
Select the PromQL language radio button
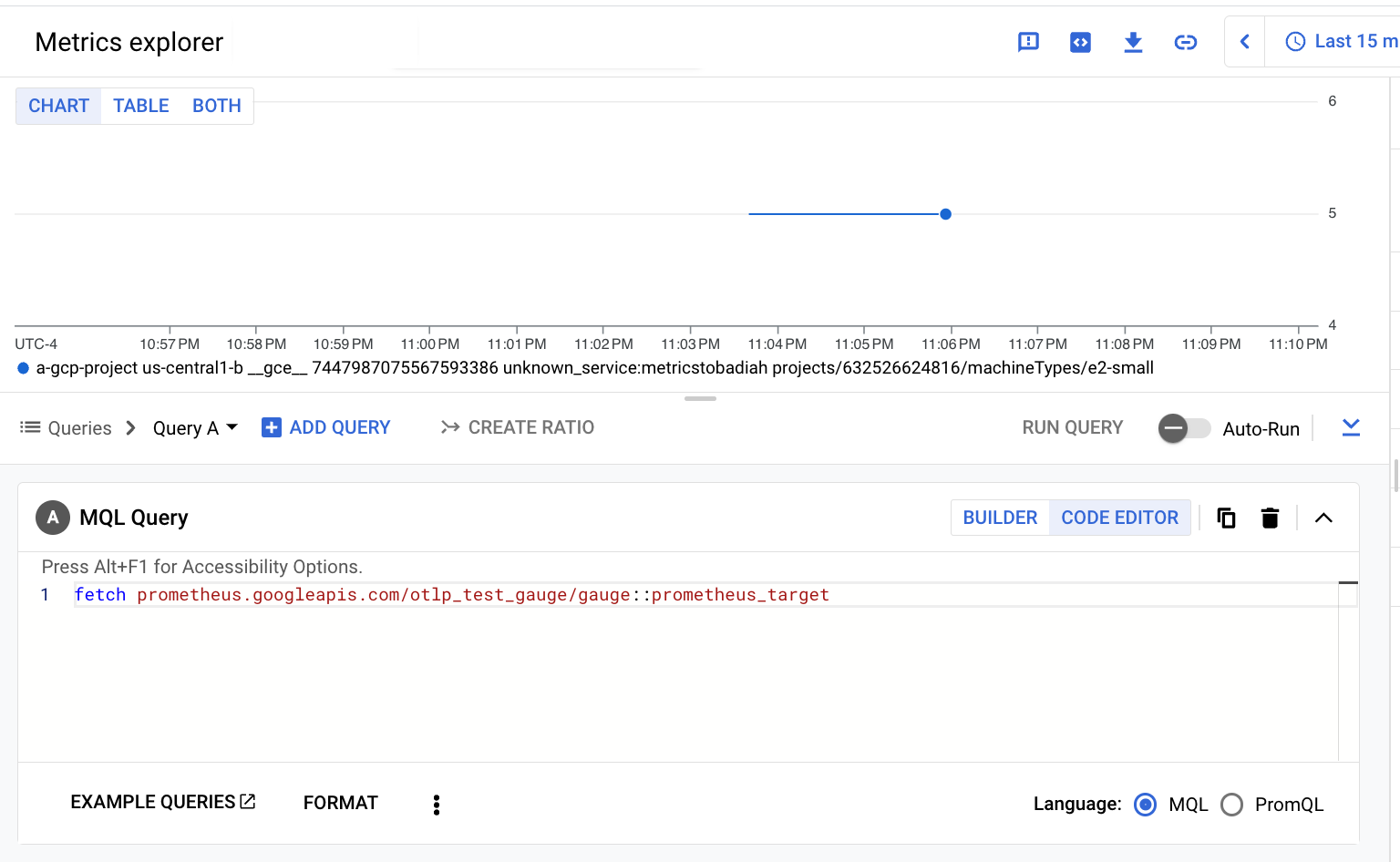(1231, 804)
